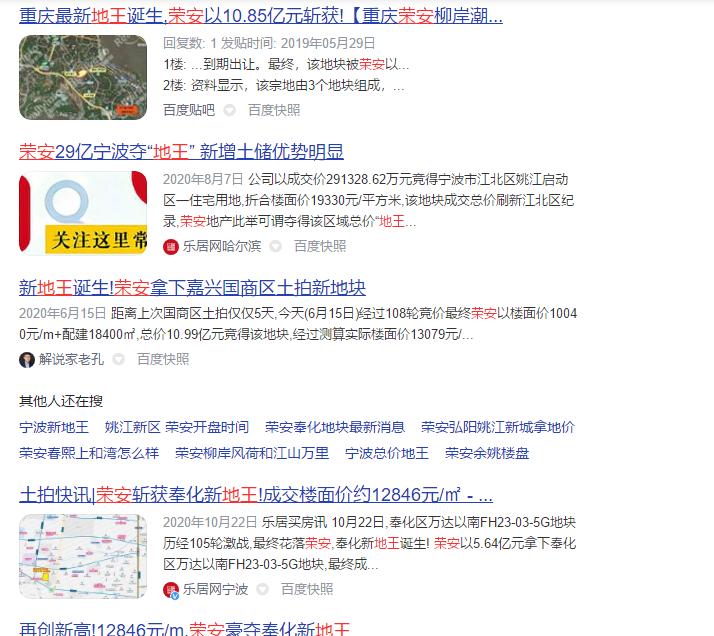Open source 乐居网哈尔滨

[222, 246]
